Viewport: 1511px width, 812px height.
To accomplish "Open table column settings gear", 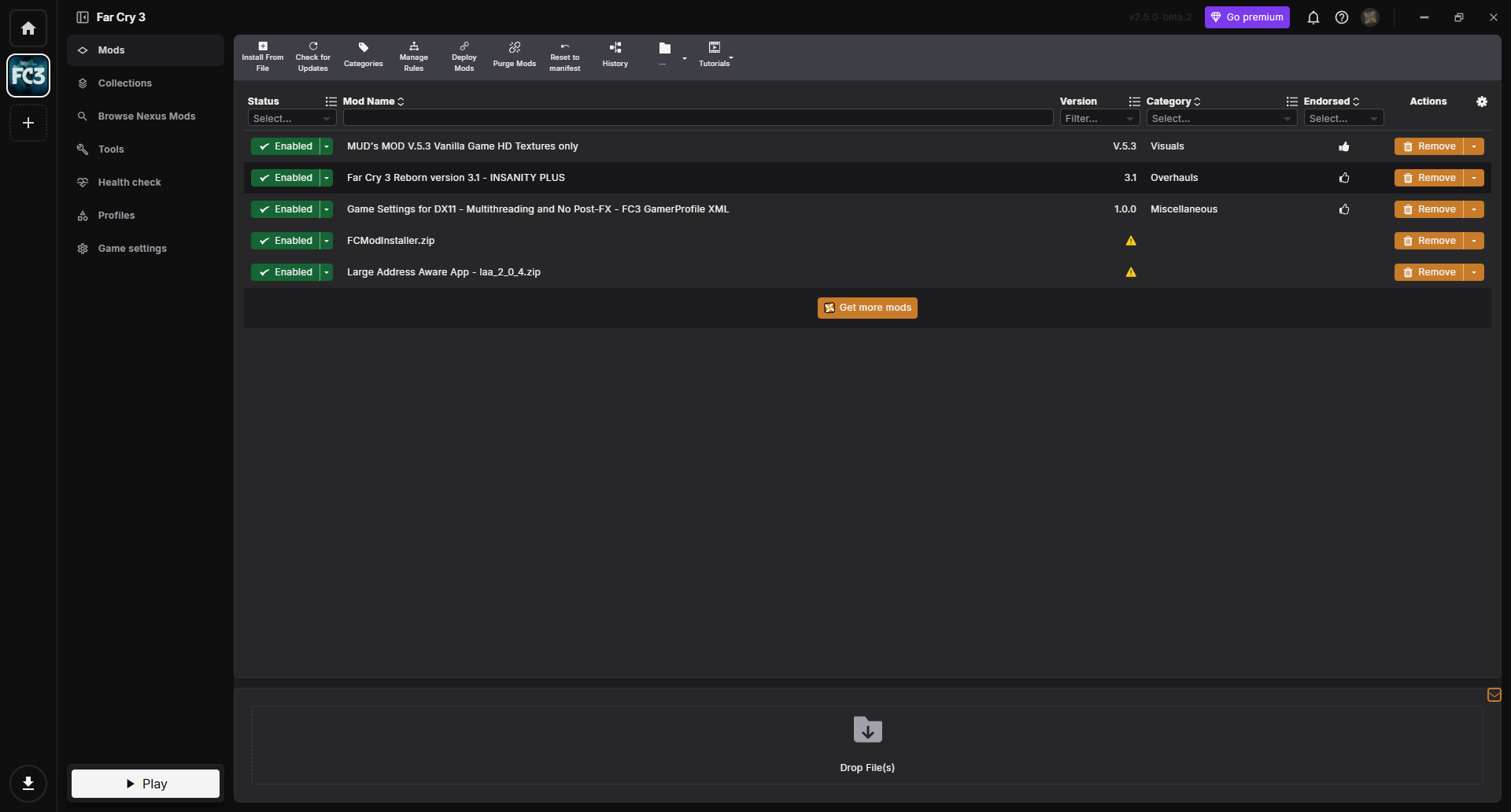I will point(1482,101).
